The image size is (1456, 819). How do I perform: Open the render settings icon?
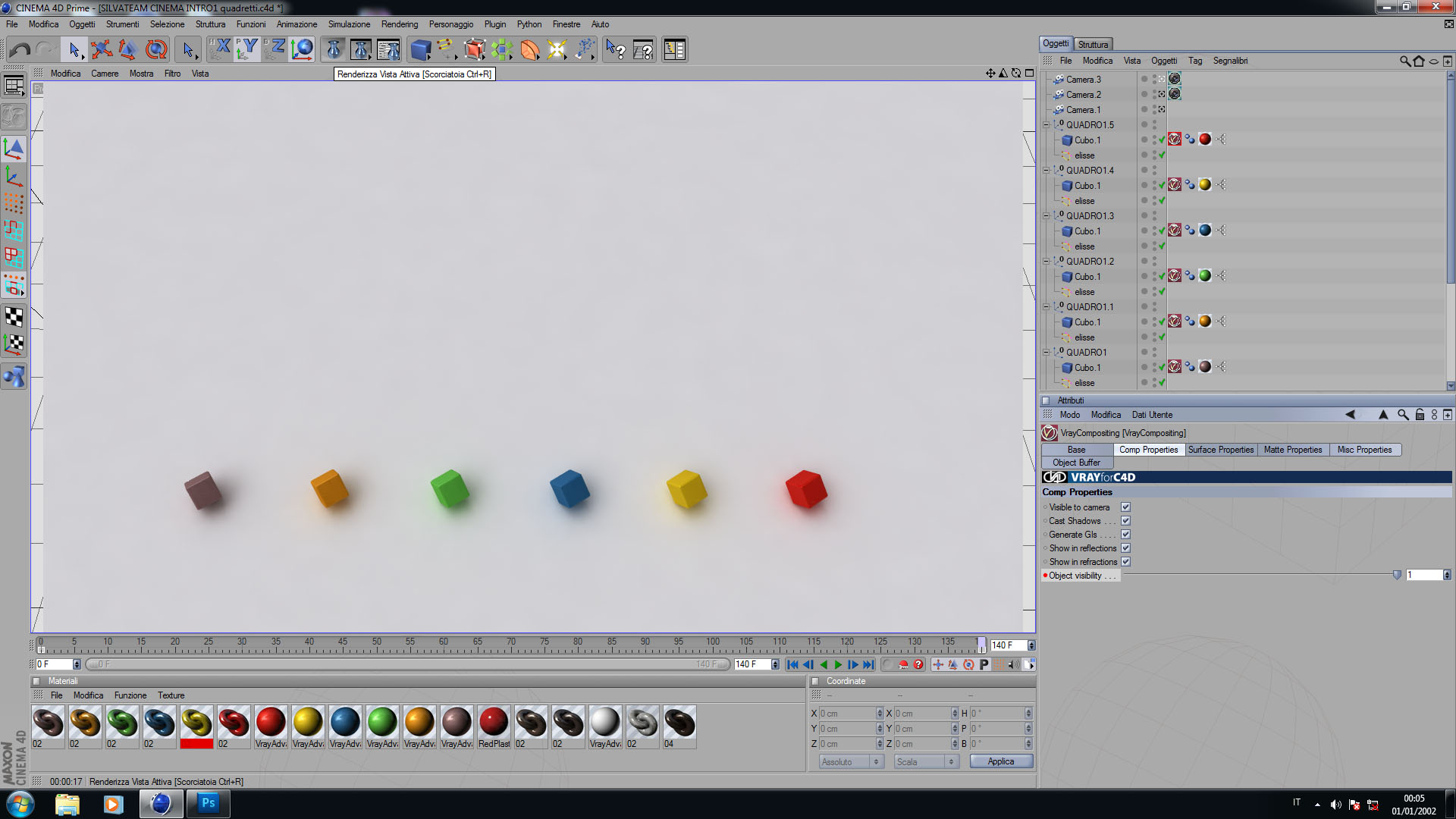click(x=388, y=50)
